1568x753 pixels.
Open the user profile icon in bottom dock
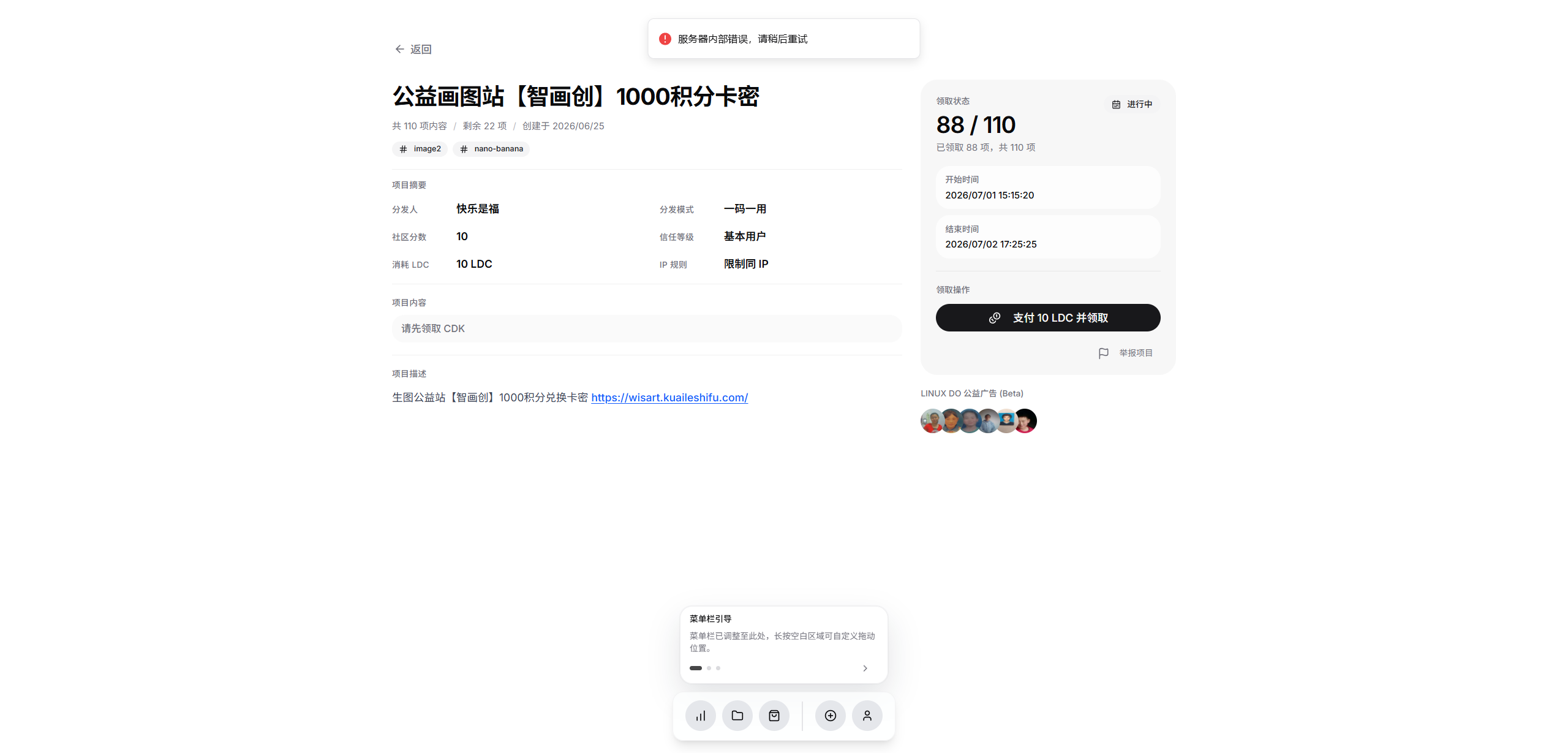coord(867,716)
